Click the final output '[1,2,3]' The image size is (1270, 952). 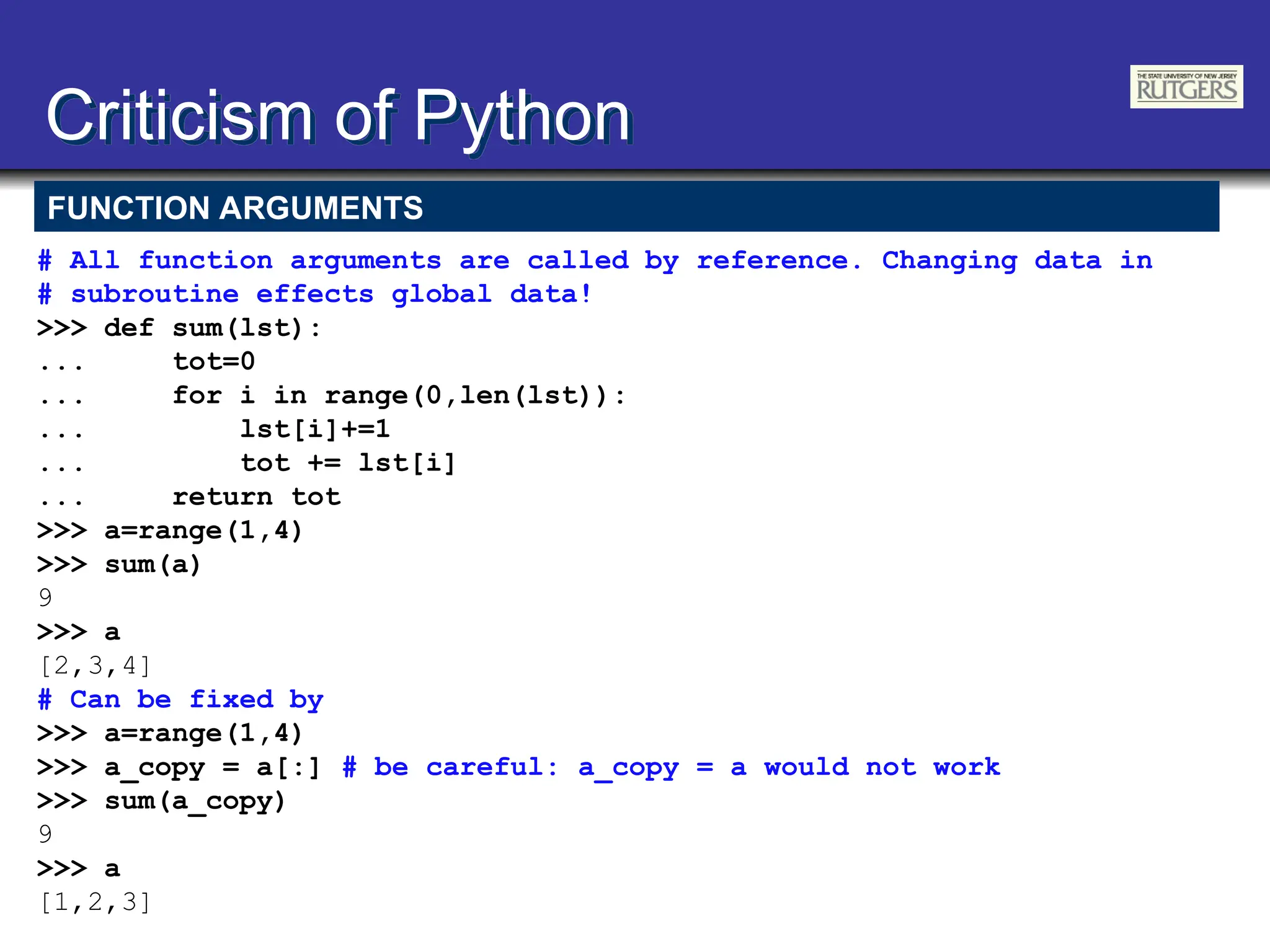click(95, 902)
